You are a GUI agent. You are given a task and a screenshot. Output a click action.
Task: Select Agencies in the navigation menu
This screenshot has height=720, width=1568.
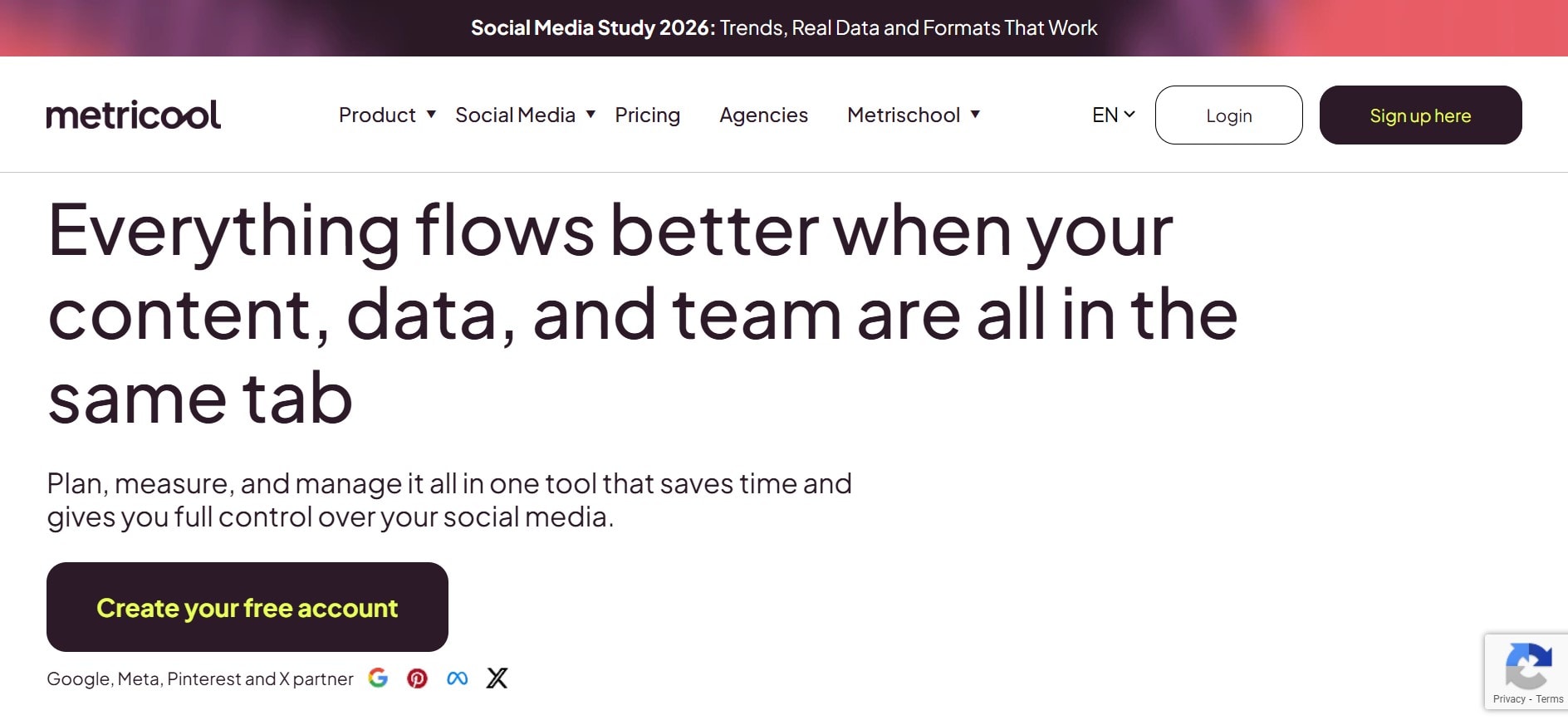tap(763, 115)
